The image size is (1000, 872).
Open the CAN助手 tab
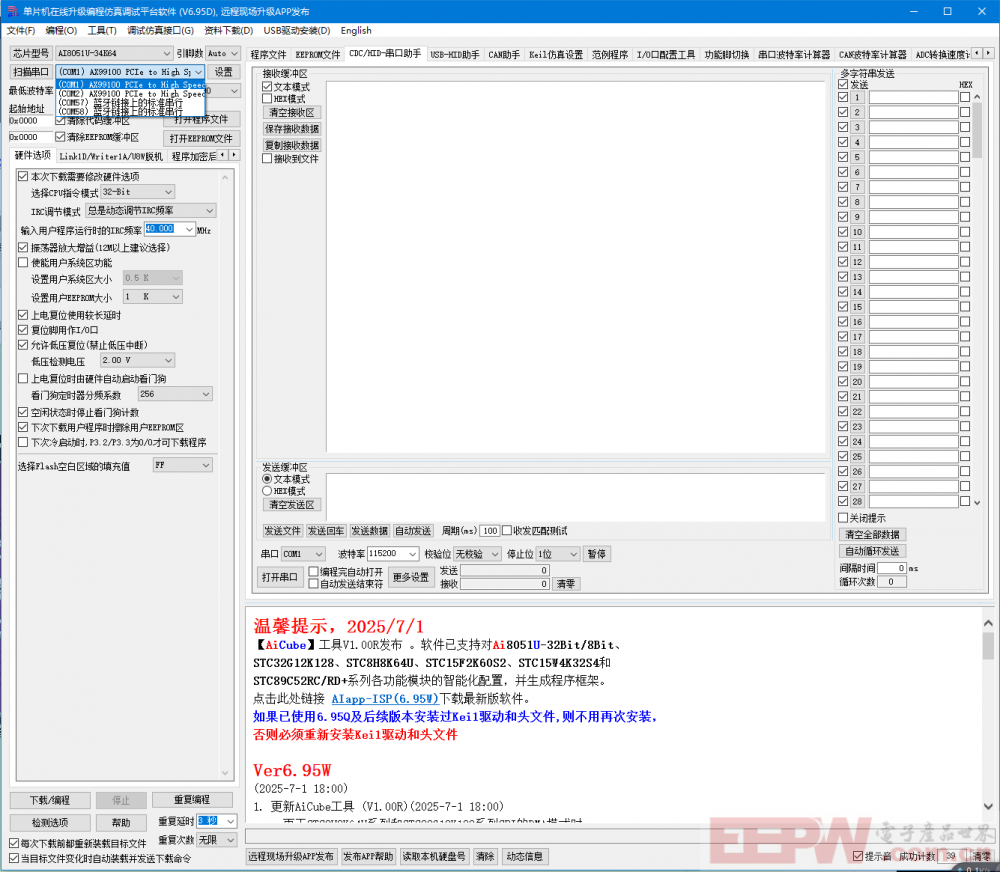pyautogui.click(x=504, y=54)
